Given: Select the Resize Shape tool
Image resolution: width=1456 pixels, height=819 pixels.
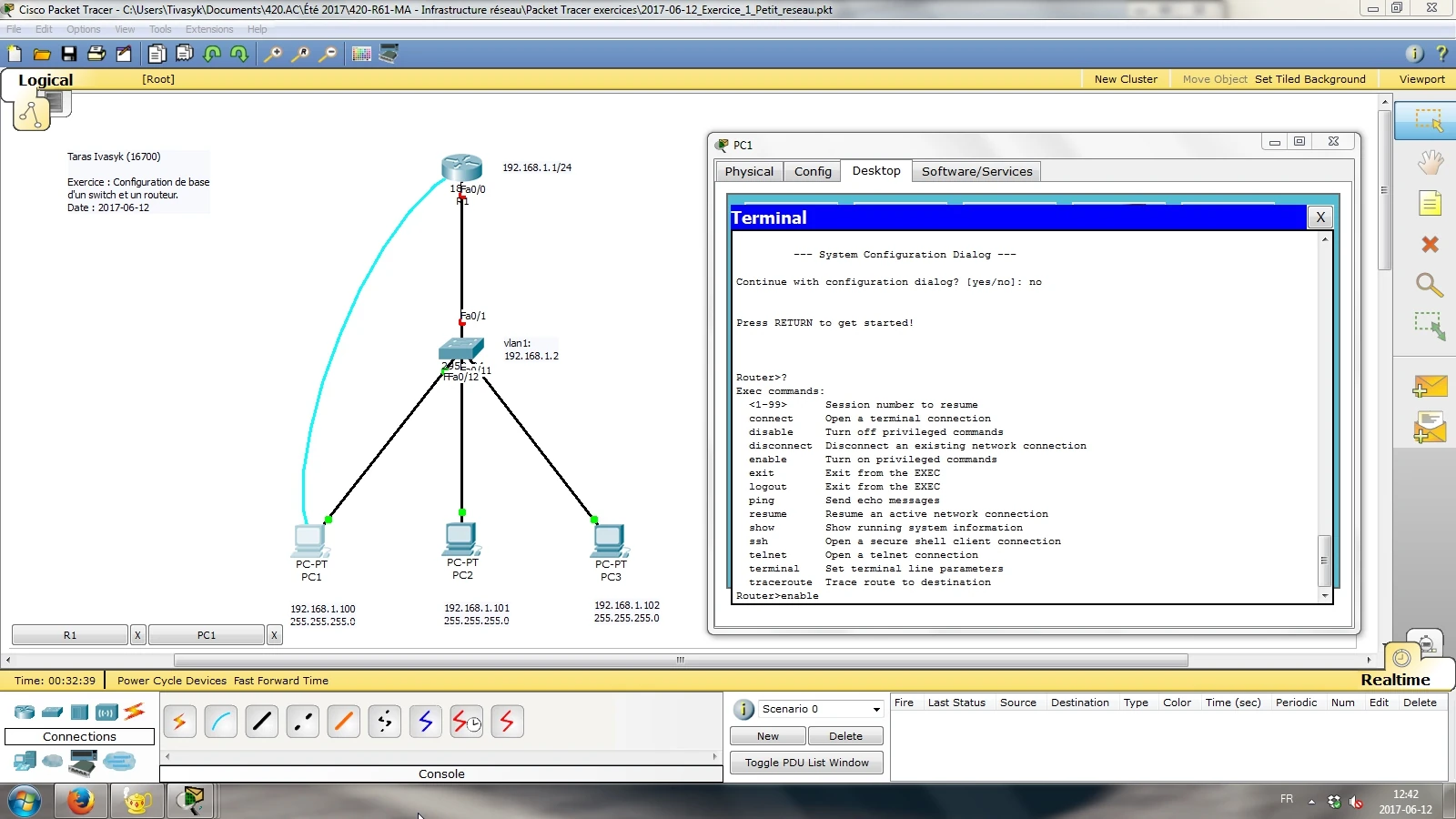Looking at the screenshot, I should coord(1430,326).
